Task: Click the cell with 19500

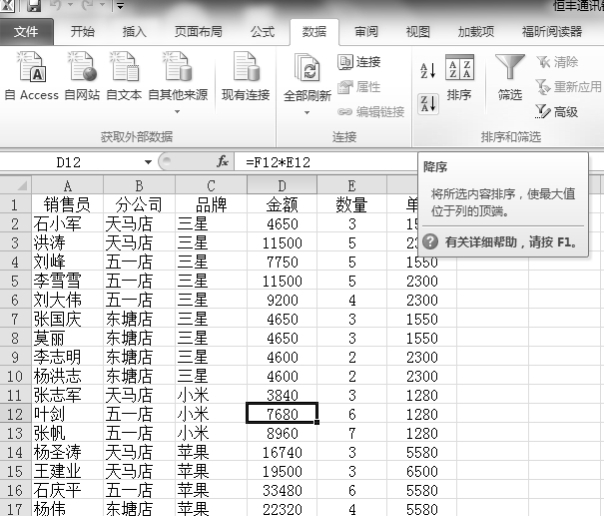Action: click(x=282, y=471)
